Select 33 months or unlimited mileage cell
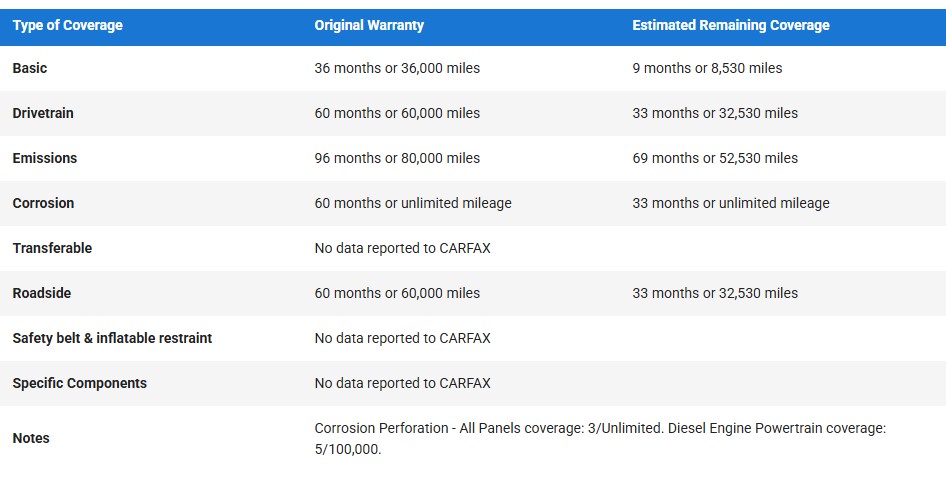Viewport: 946px width, 479px height. coord(731,203)
